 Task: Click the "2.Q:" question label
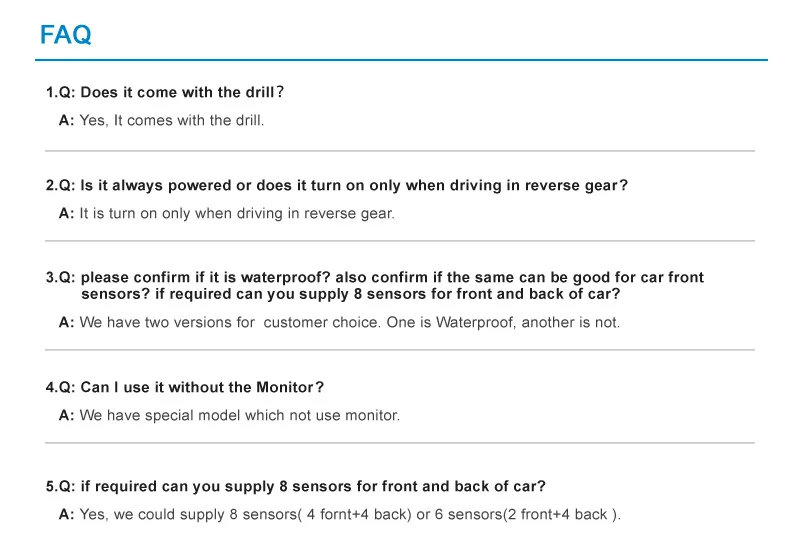click(60, 186)
